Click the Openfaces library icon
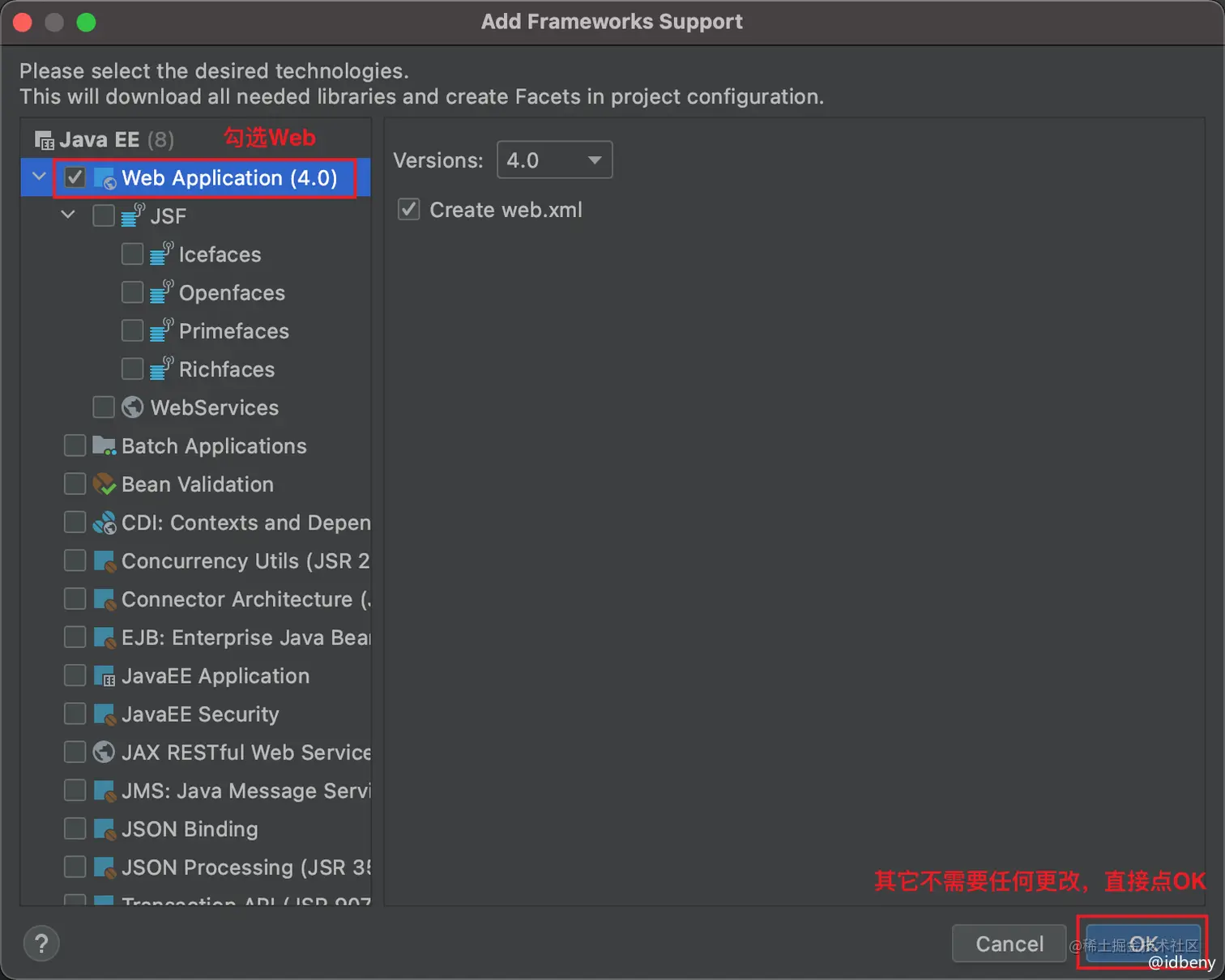The width and height of the screenshot is (1225, 980). point(161,292)
